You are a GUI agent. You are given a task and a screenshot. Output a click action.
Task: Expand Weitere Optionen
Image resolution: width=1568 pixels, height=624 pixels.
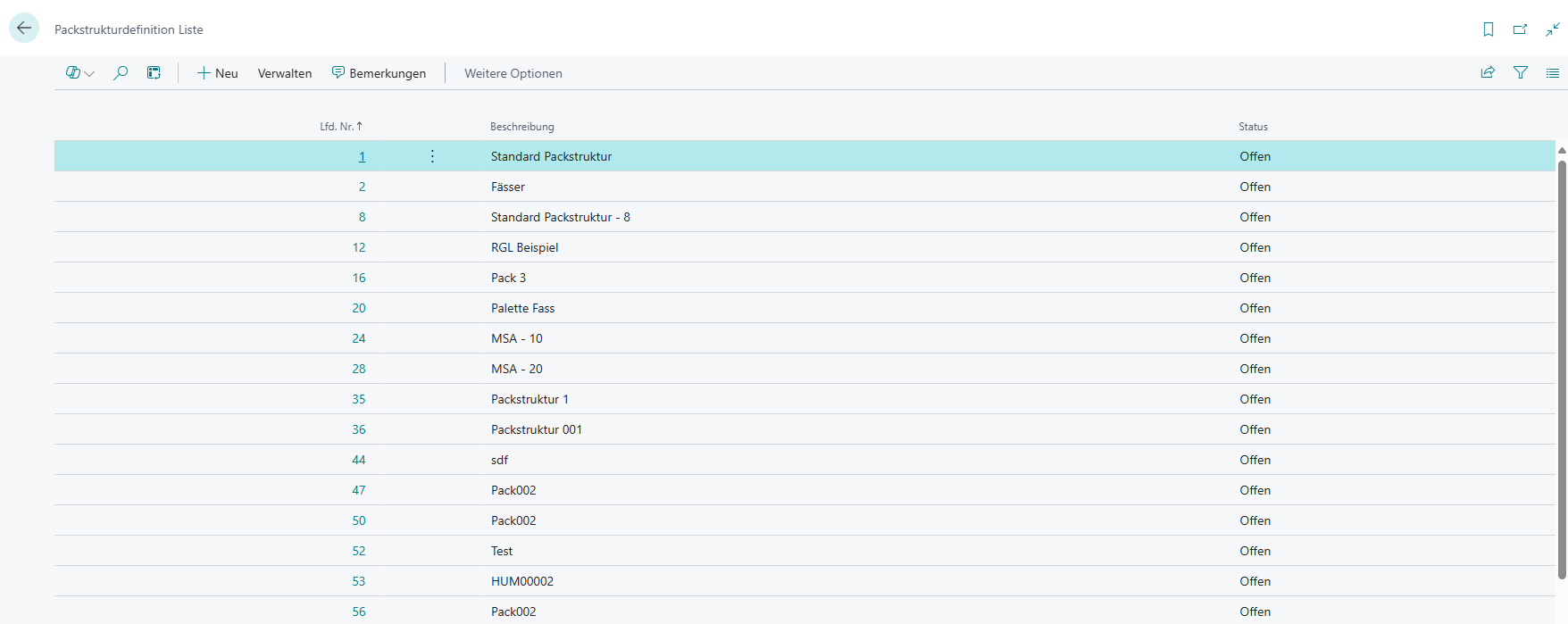coord(513,73)
